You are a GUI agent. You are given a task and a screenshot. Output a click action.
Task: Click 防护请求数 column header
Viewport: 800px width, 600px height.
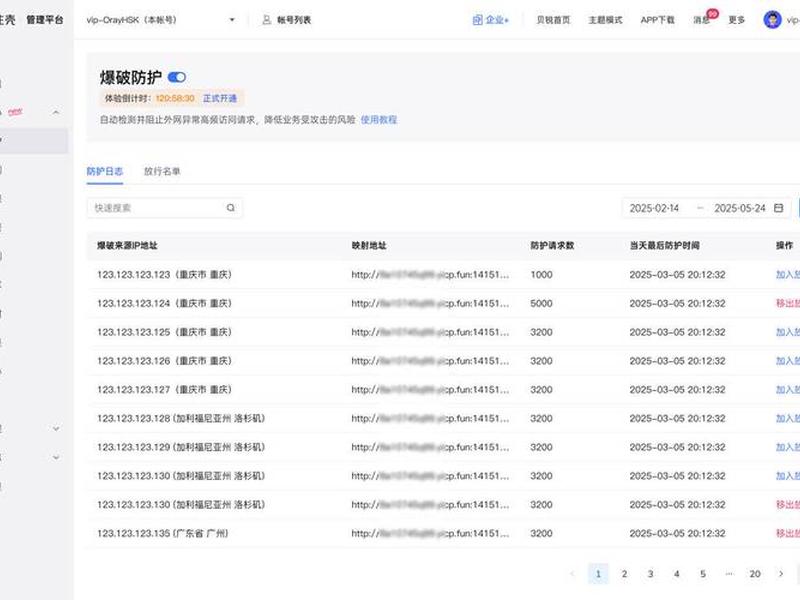552,245
